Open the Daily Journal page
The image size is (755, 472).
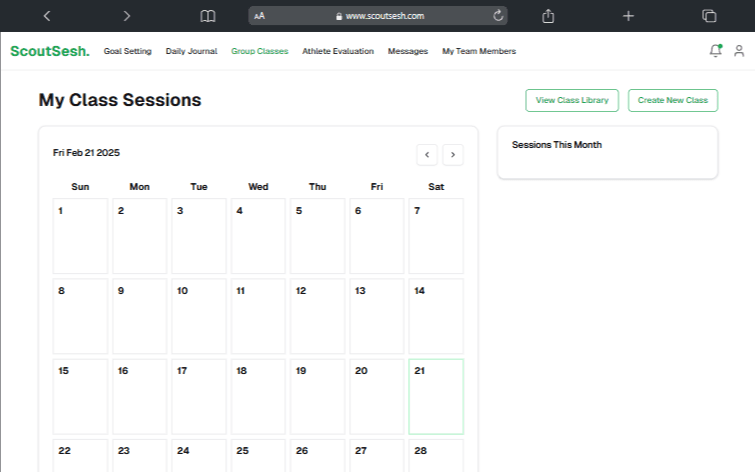point(191,51)
